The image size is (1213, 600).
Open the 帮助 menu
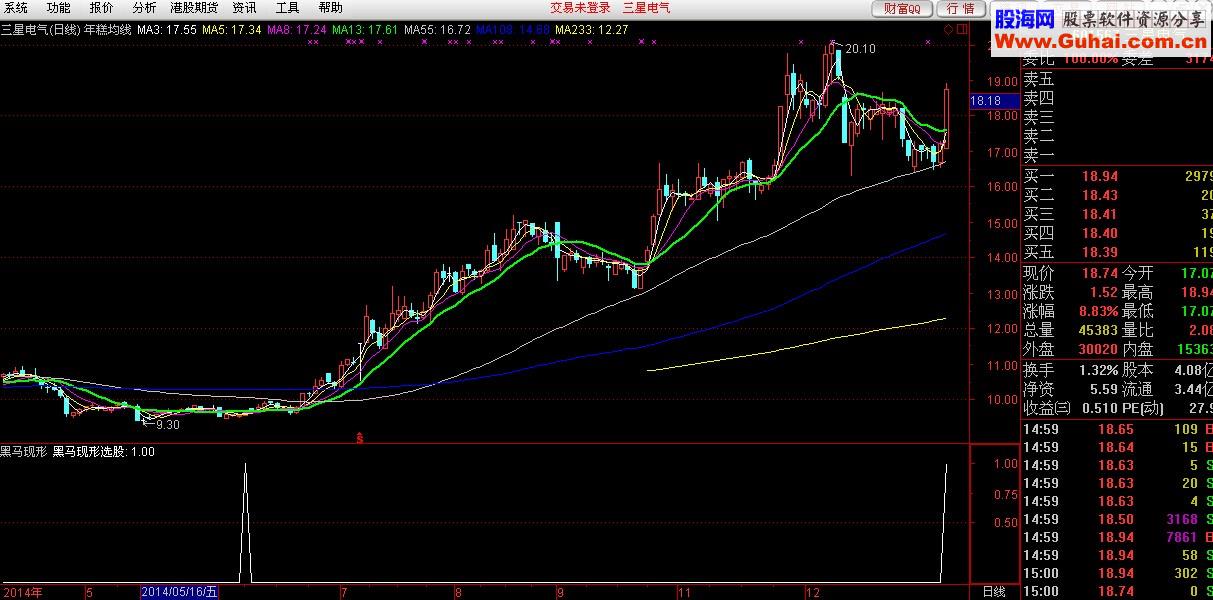(x=331, y=8)
